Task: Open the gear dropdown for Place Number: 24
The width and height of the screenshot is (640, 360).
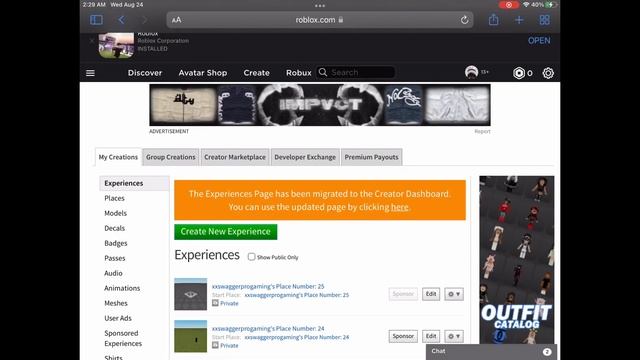Action: [454, 336]
